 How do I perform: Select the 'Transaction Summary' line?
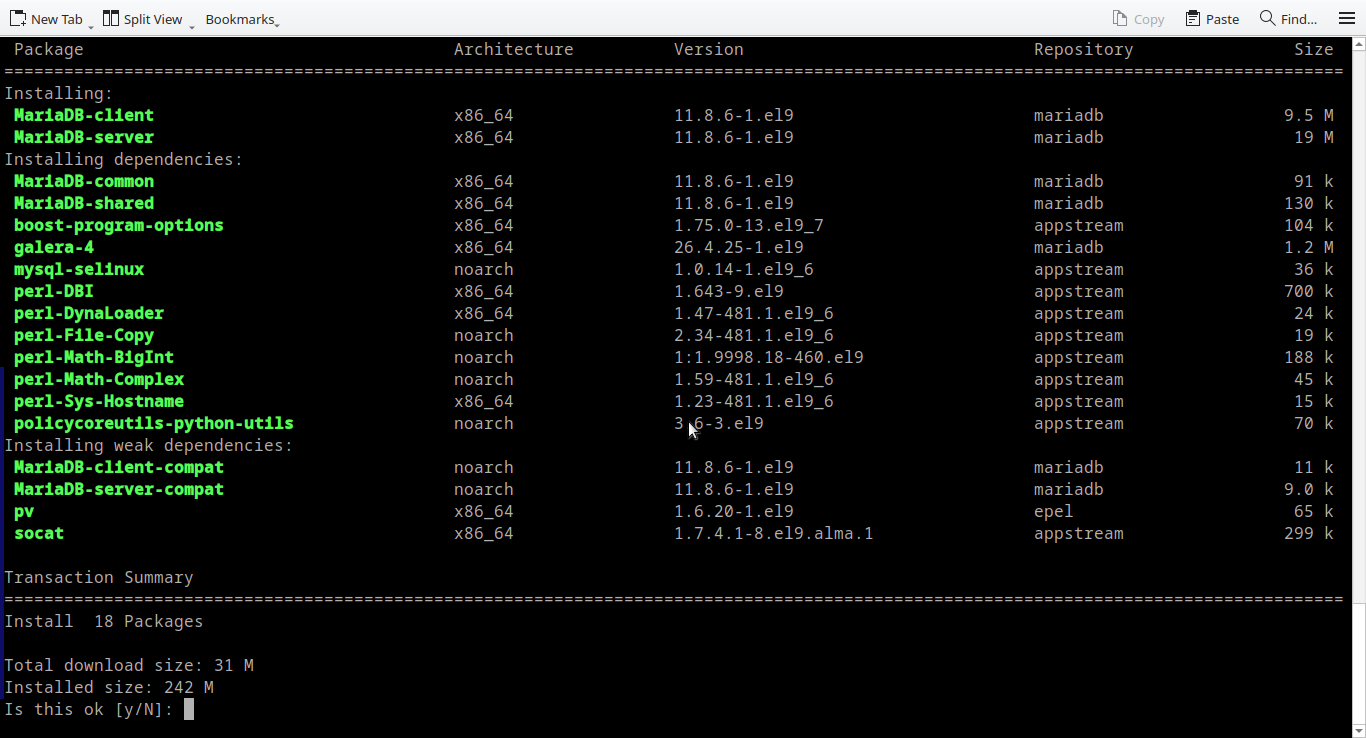[x=99, y=577]
